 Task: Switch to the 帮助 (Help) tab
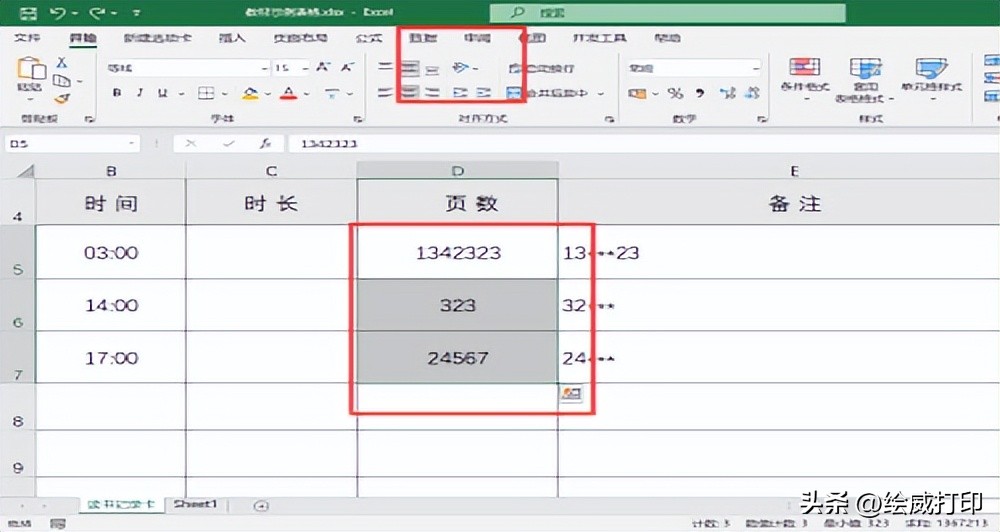point(667,38)
